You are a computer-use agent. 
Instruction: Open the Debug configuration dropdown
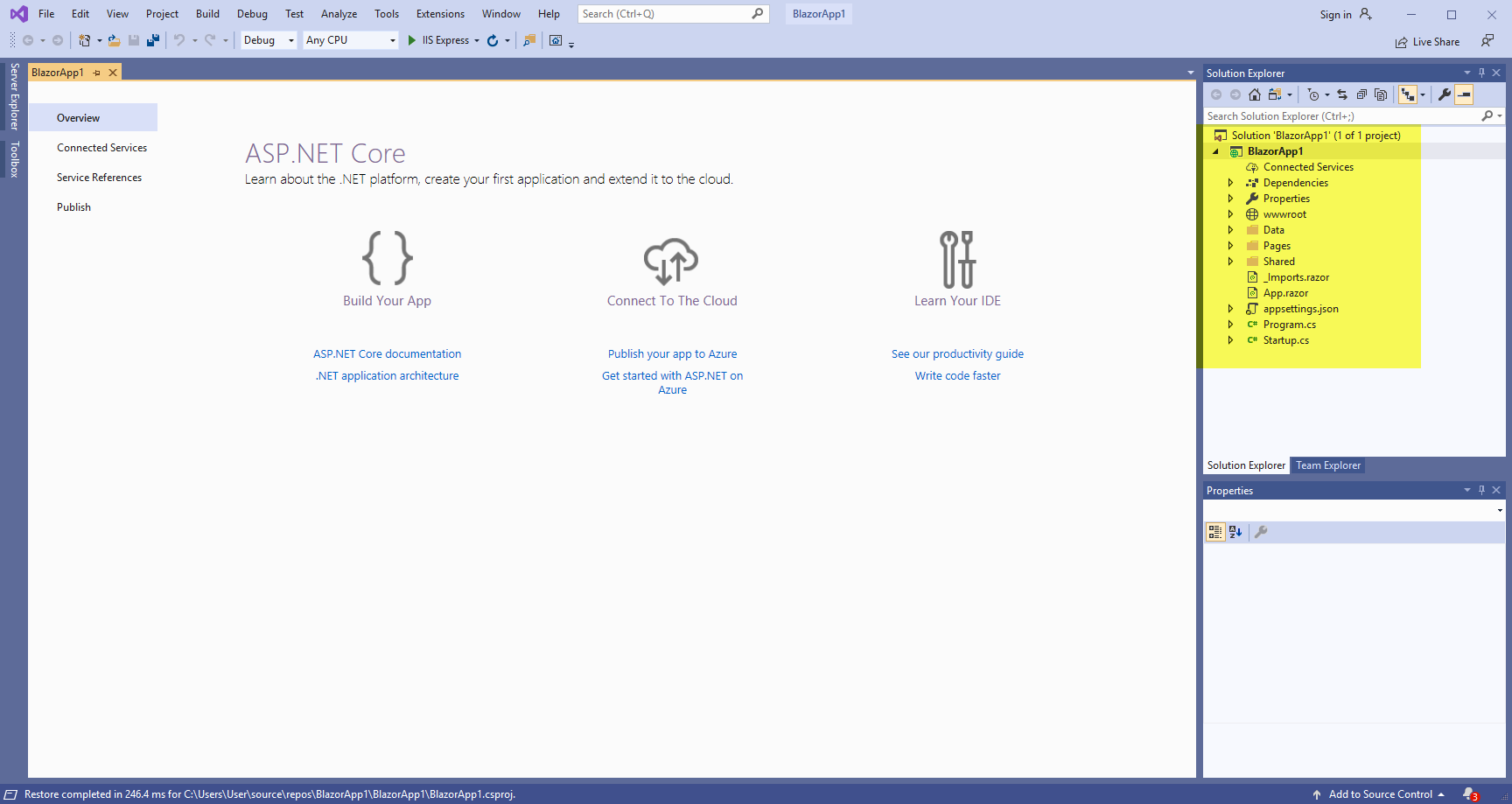pos(269,40)
